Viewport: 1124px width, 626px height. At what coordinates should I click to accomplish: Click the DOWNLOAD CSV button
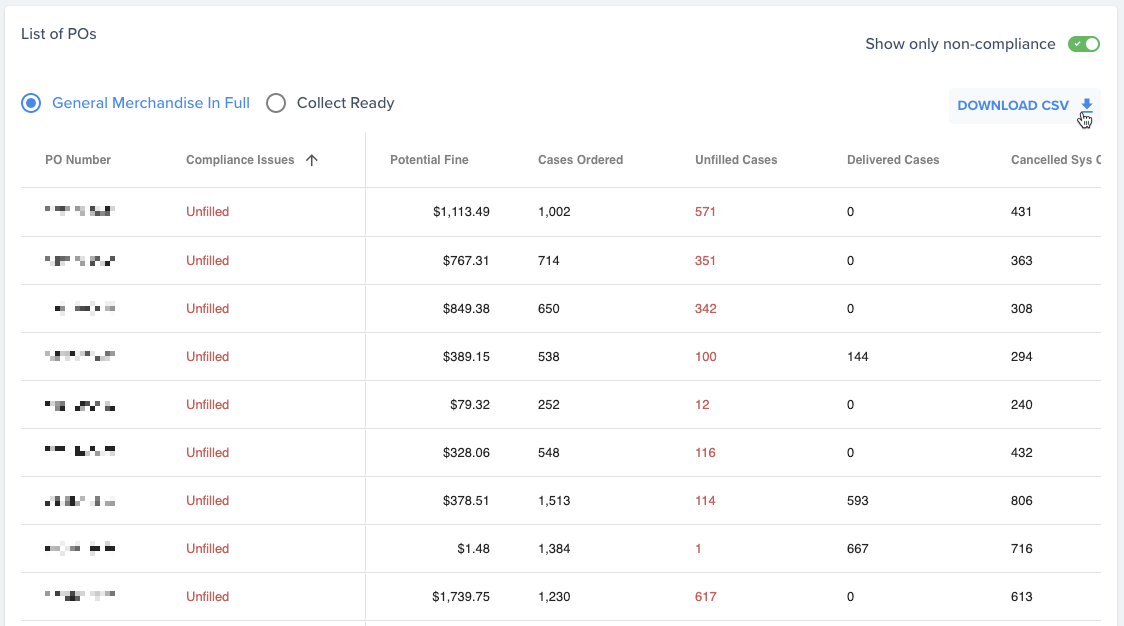pyautogui.click(x=1024, y=105)
